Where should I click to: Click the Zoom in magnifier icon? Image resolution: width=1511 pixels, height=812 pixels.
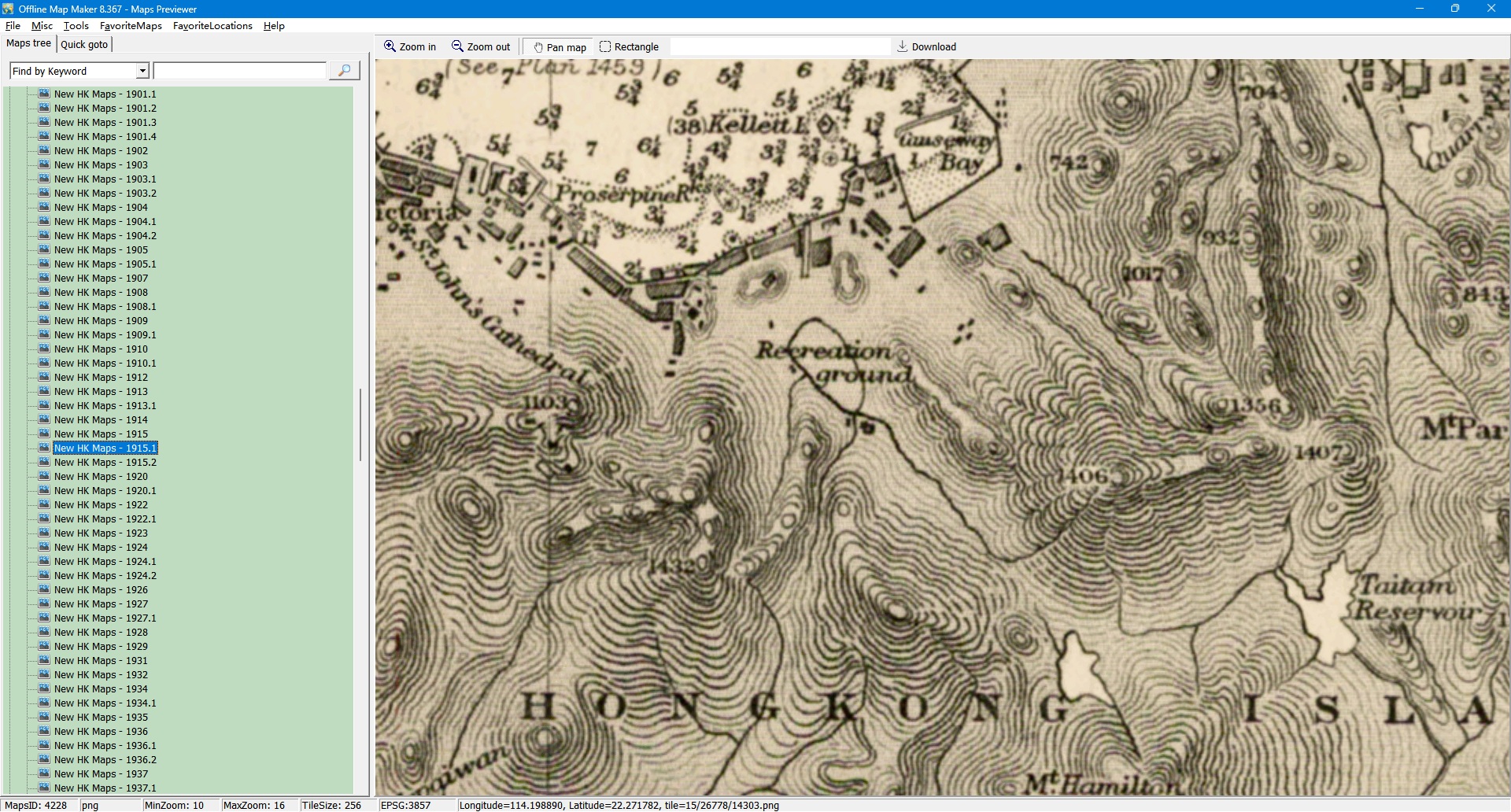point(390,46)
